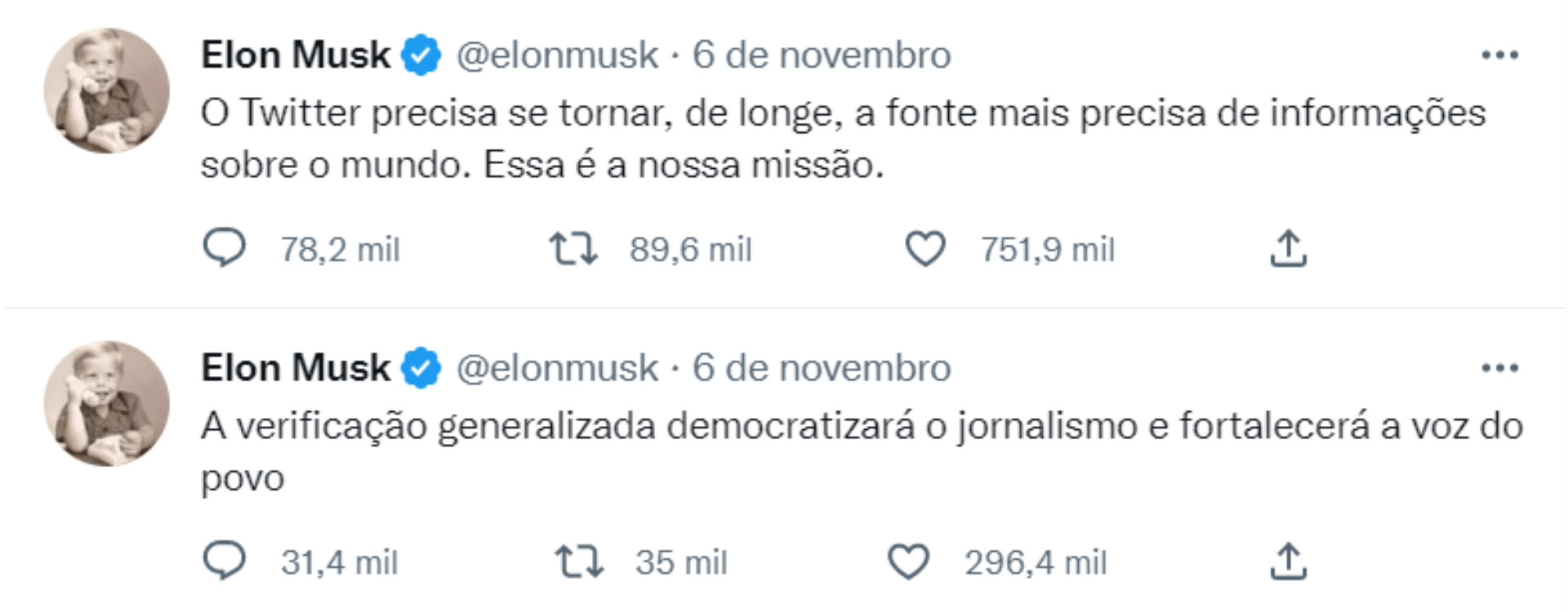Click the Elon Musk name on first tweet
The height and width of the screenshot is (612, 1568).
pos(296,55)
